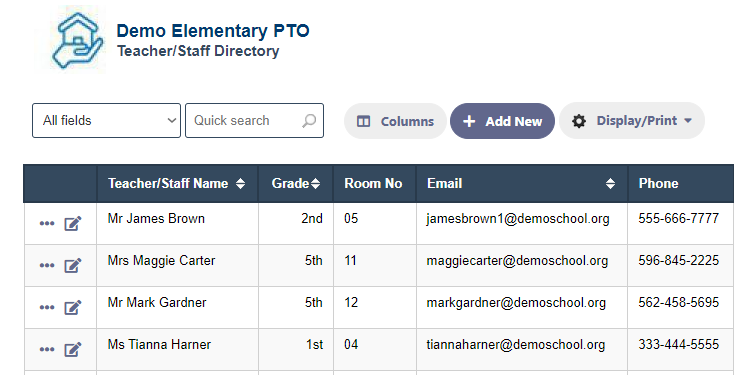Open the three-dot menu for Mrs Maggie Carter
Screen dimensions: 743x375
point(46,265)
